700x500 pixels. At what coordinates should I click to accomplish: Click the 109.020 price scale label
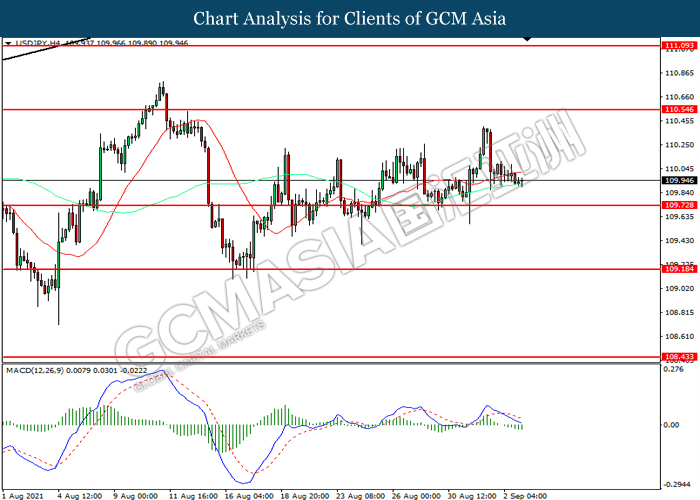(679, 289)
